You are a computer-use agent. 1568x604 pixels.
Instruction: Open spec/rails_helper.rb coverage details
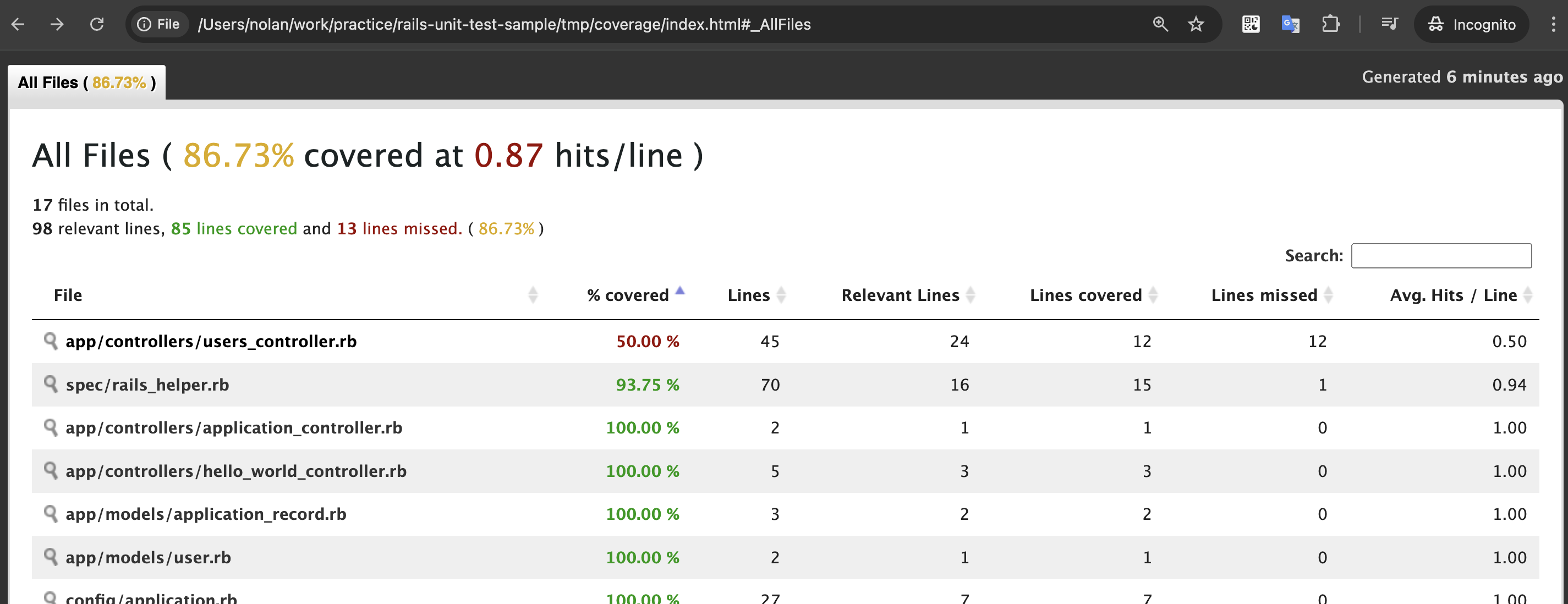[147, 385]
